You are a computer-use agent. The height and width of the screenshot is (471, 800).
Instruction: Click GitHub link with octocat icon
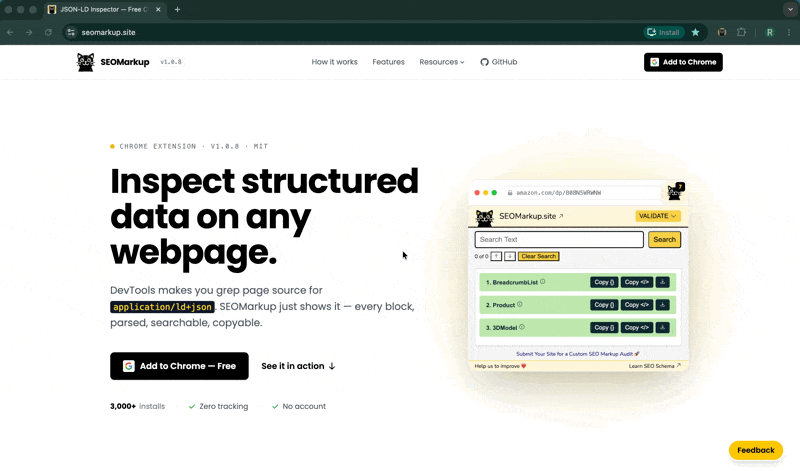(498, 62)
